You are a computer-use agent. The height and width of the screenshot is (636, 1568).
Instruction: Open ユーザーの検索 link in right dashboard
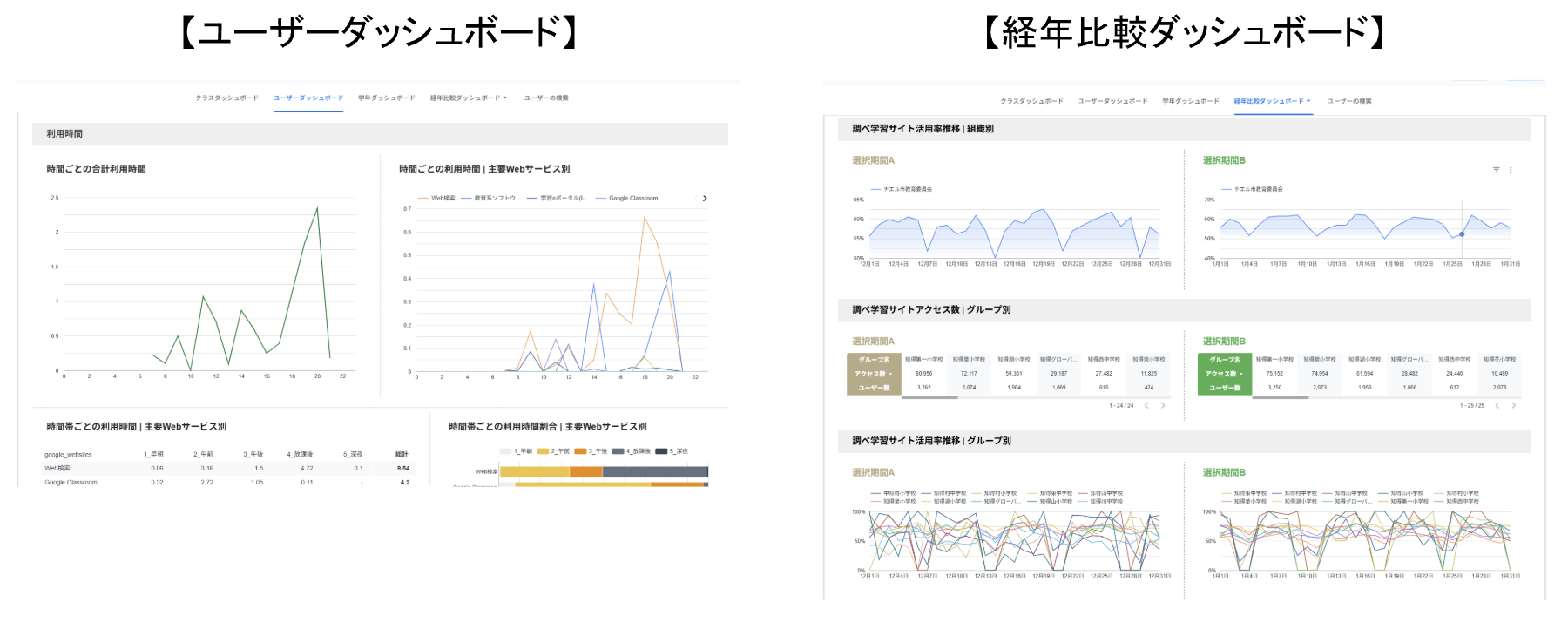(x=1349, y=101)
